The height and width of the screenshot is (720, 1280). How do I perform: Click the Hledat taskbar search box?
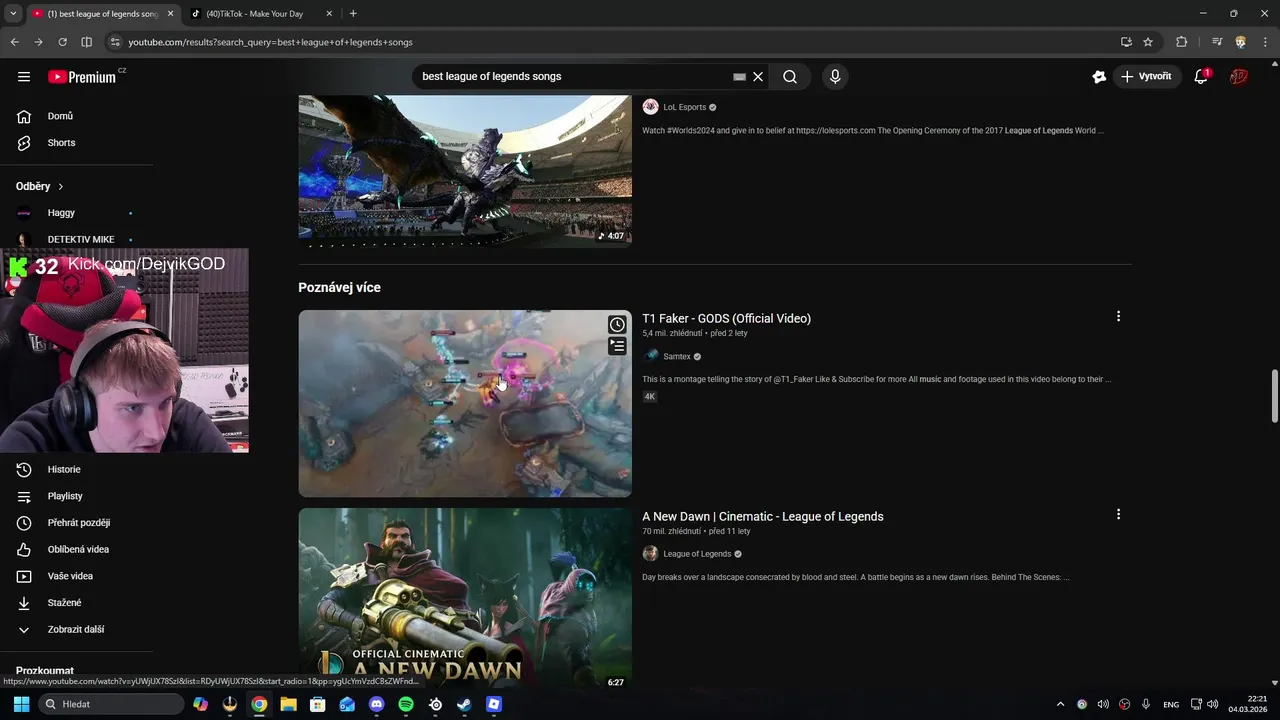pos(110,704)
